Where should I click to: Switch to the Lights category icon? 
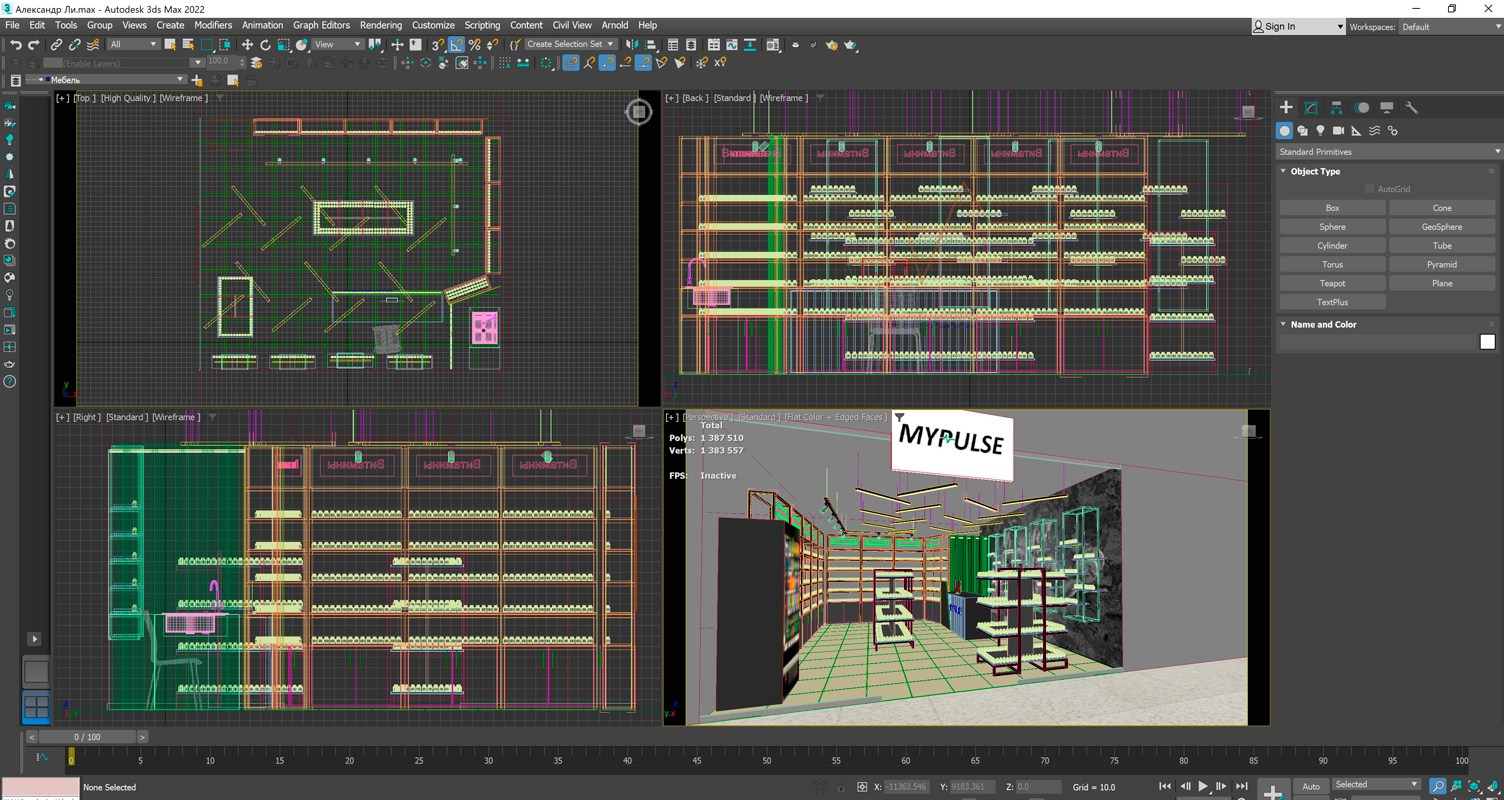(x=1320, y=131)
